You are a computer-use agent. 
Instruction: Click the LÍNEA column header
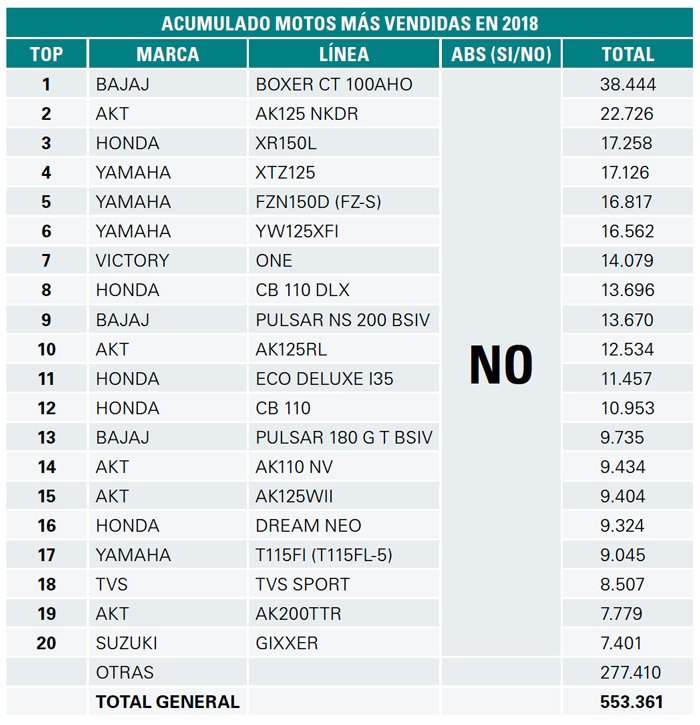344,54
